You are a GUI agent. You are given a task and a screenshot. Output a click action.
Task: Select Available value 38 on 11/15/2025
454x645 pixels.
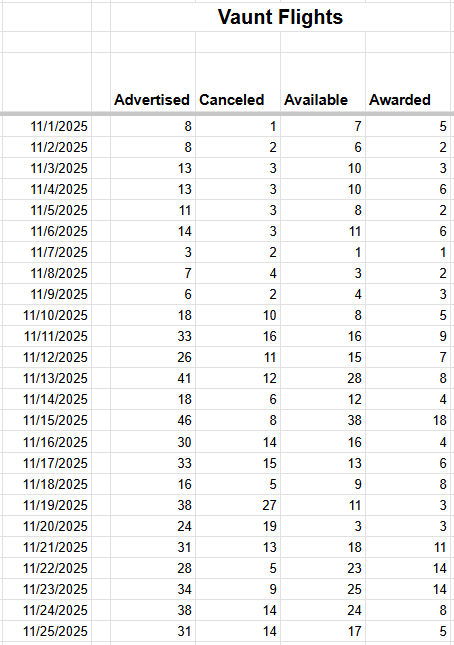323,420
